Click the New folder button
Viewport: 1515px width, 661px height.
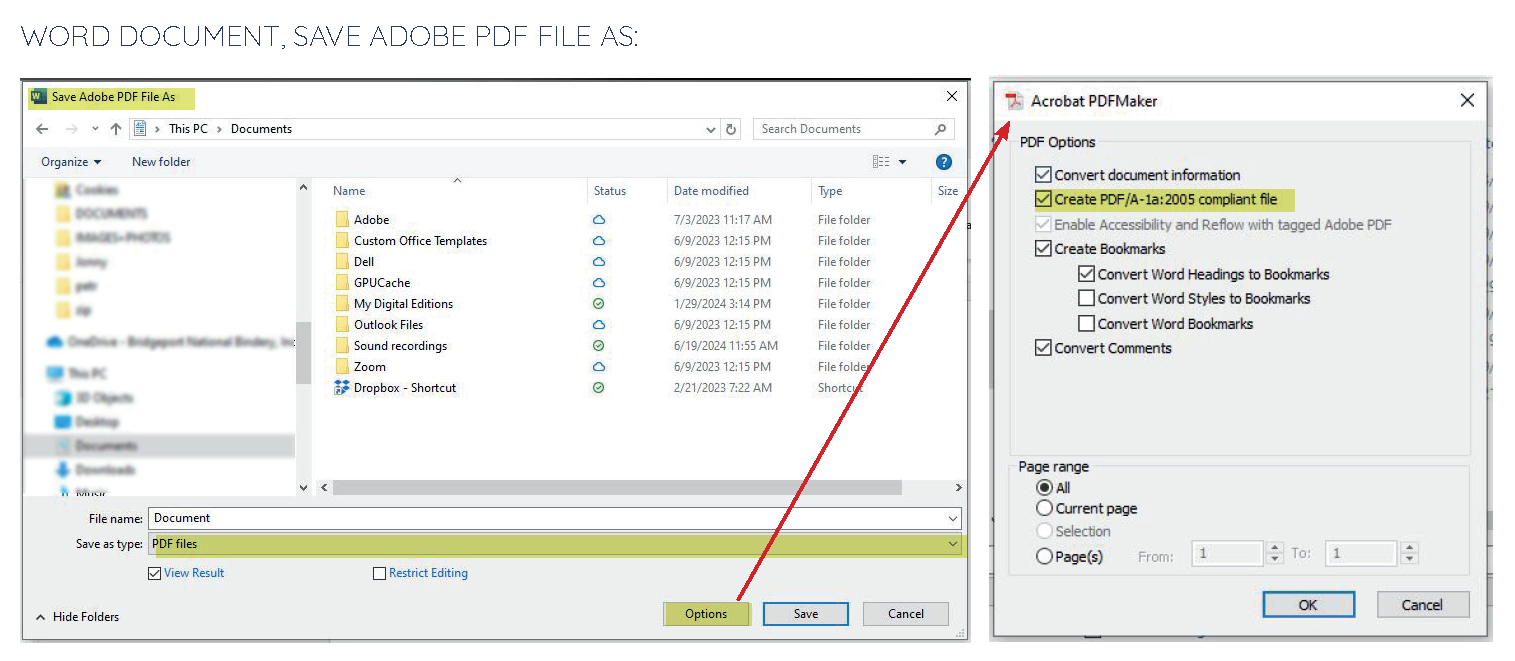tap(161, 162)
